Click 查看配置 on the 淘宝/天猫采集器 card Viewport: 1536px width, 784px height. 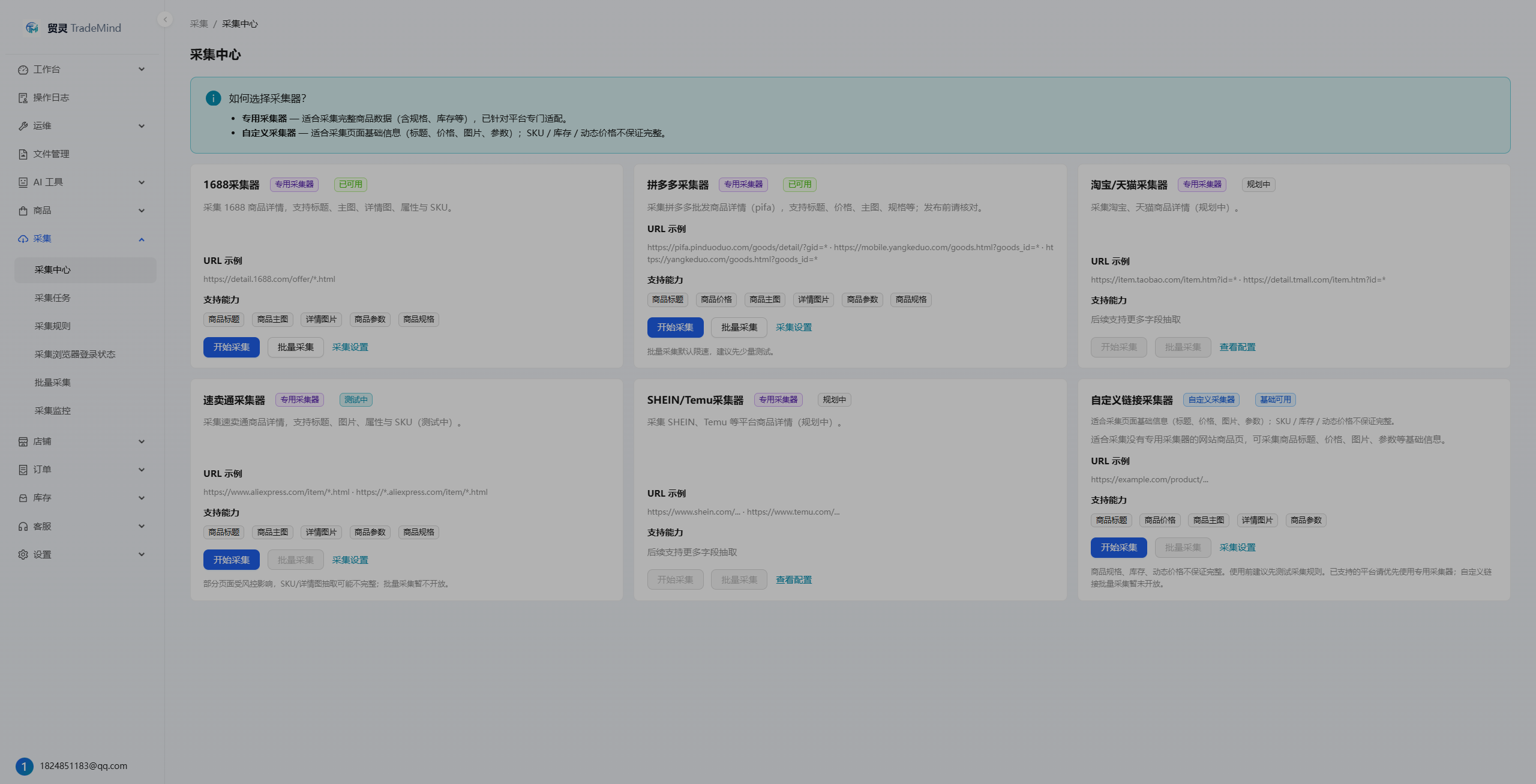pyautogui.click(x=1238, y=347)
